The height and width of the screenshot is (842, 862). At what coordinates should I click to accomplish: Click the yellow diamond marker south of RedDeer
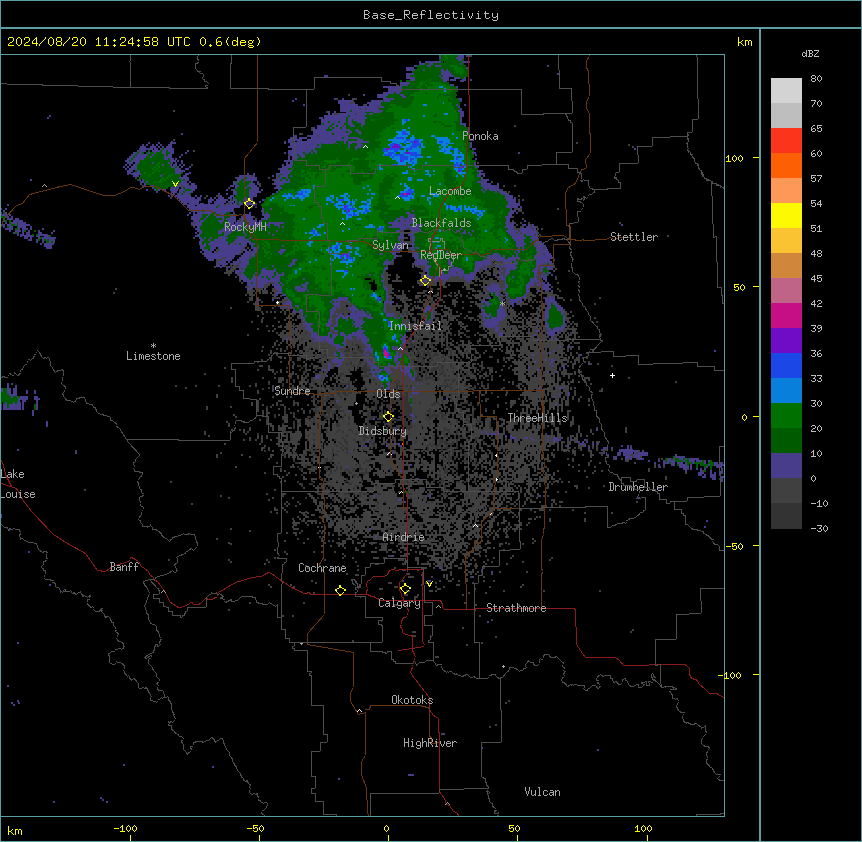(x=426, y=280)
